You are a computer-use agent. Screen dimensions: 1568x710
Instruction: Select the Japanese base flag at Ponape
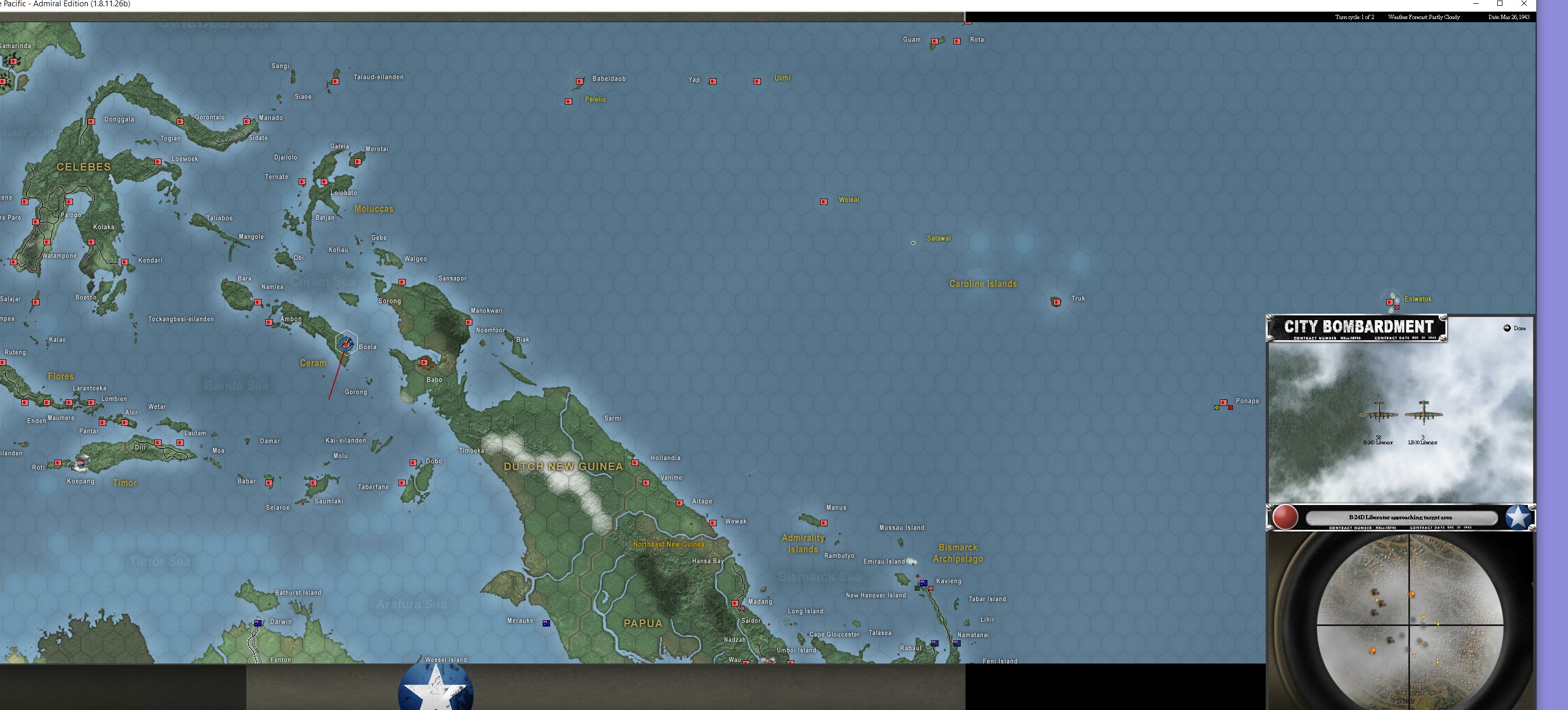point(1223,403)
